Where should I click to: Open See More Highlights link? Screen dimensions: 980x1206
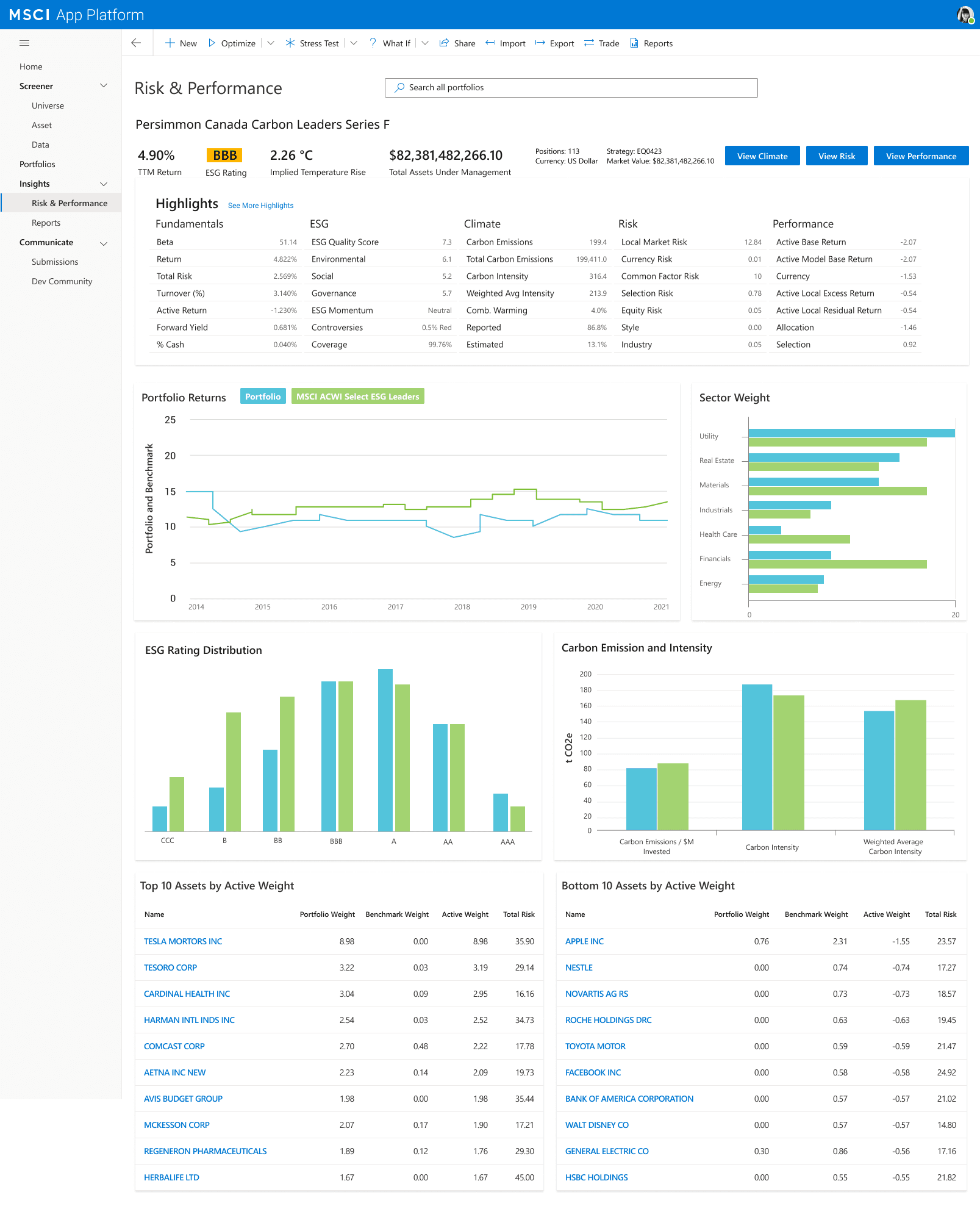click(261, 206)
